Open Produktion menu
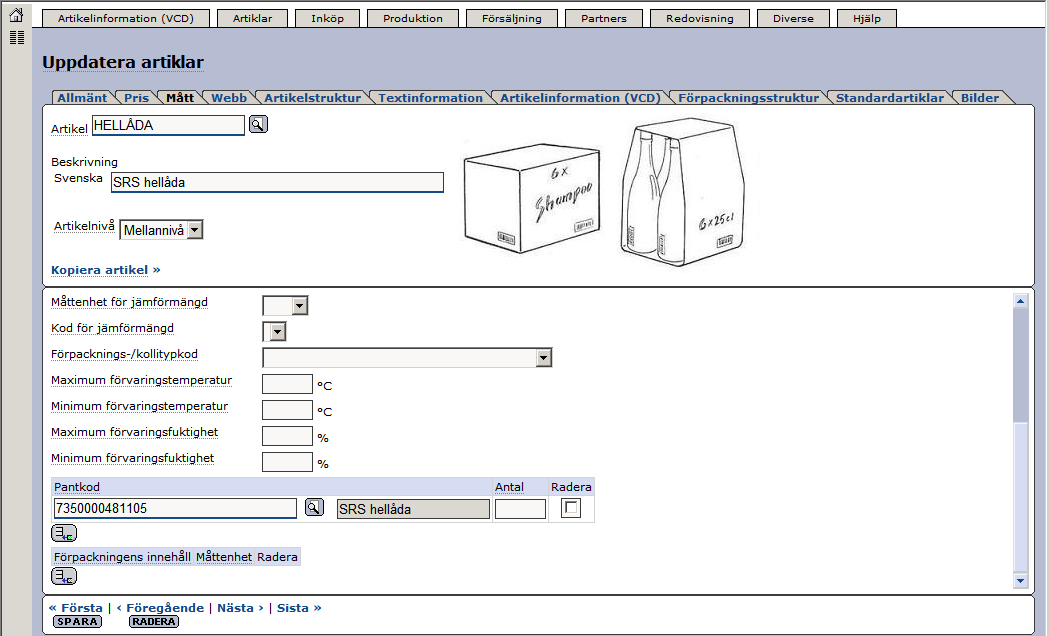The height and width of the screenshot is (636, 1049). click(x=413, y=18)
